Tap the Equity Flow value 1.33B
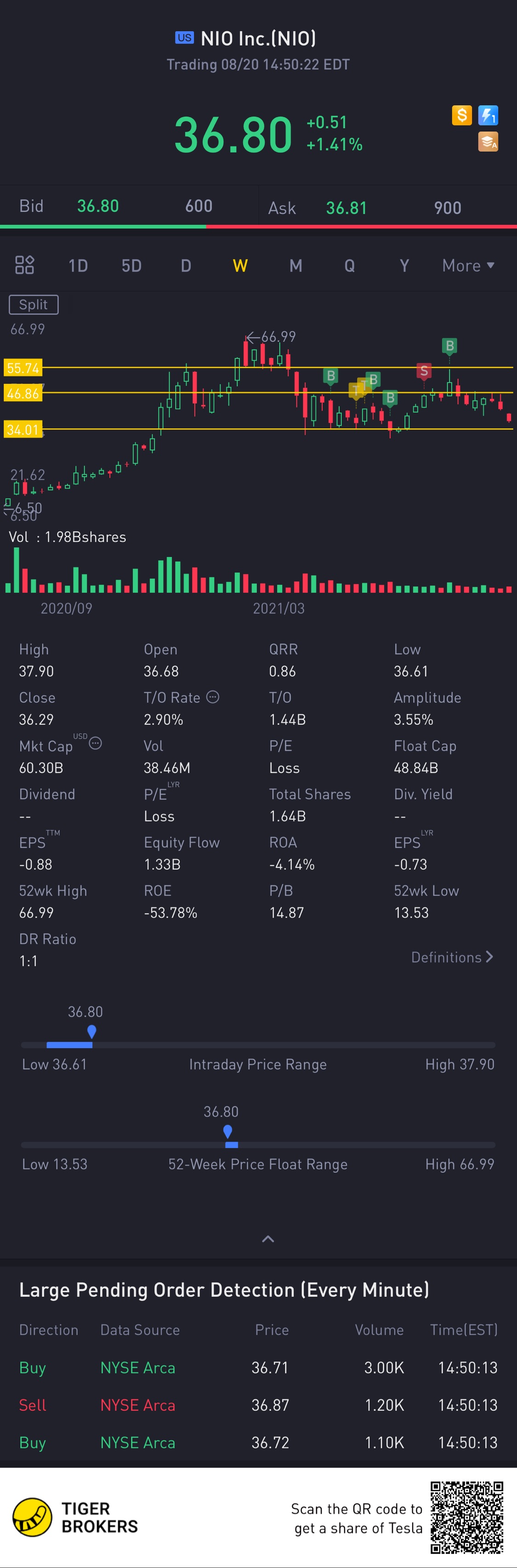 pos(162,864)
